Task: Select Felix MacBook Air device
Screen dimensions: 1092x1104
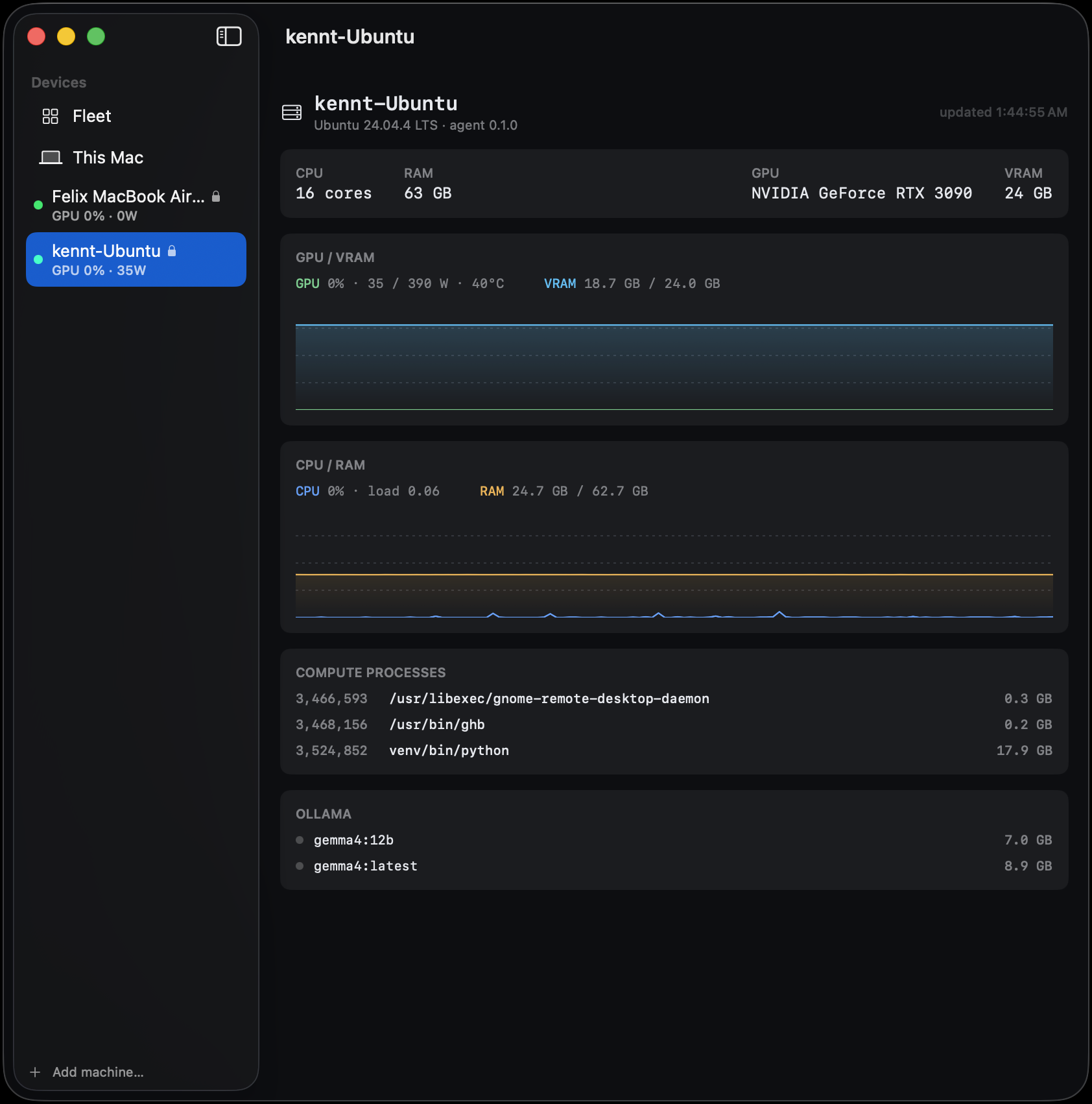Action: (x=136, y=205)
